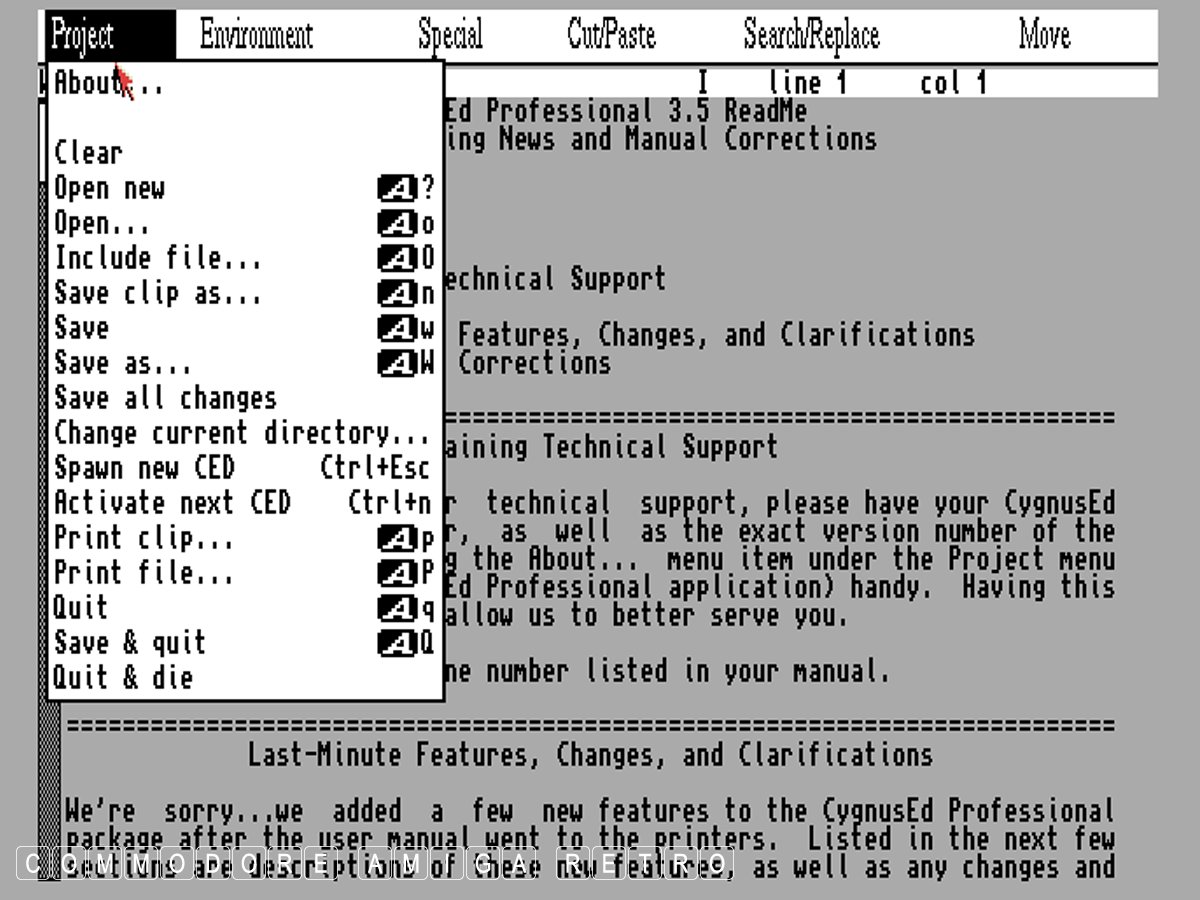Choose About... in the Project menu

pyautogui.click(x=245, y=83)
